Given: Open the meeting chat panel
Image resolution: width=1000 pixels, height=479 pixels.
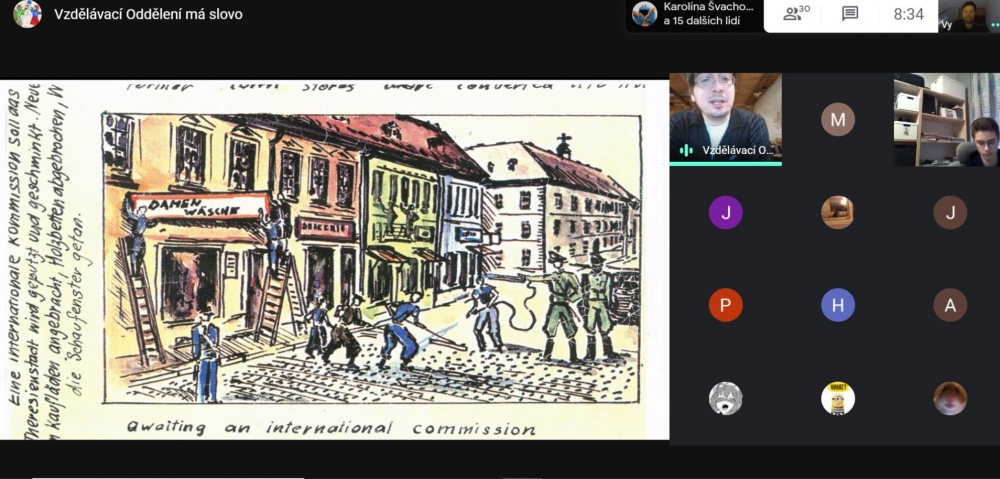Looking at the screenshot, I should pos(849,14).
